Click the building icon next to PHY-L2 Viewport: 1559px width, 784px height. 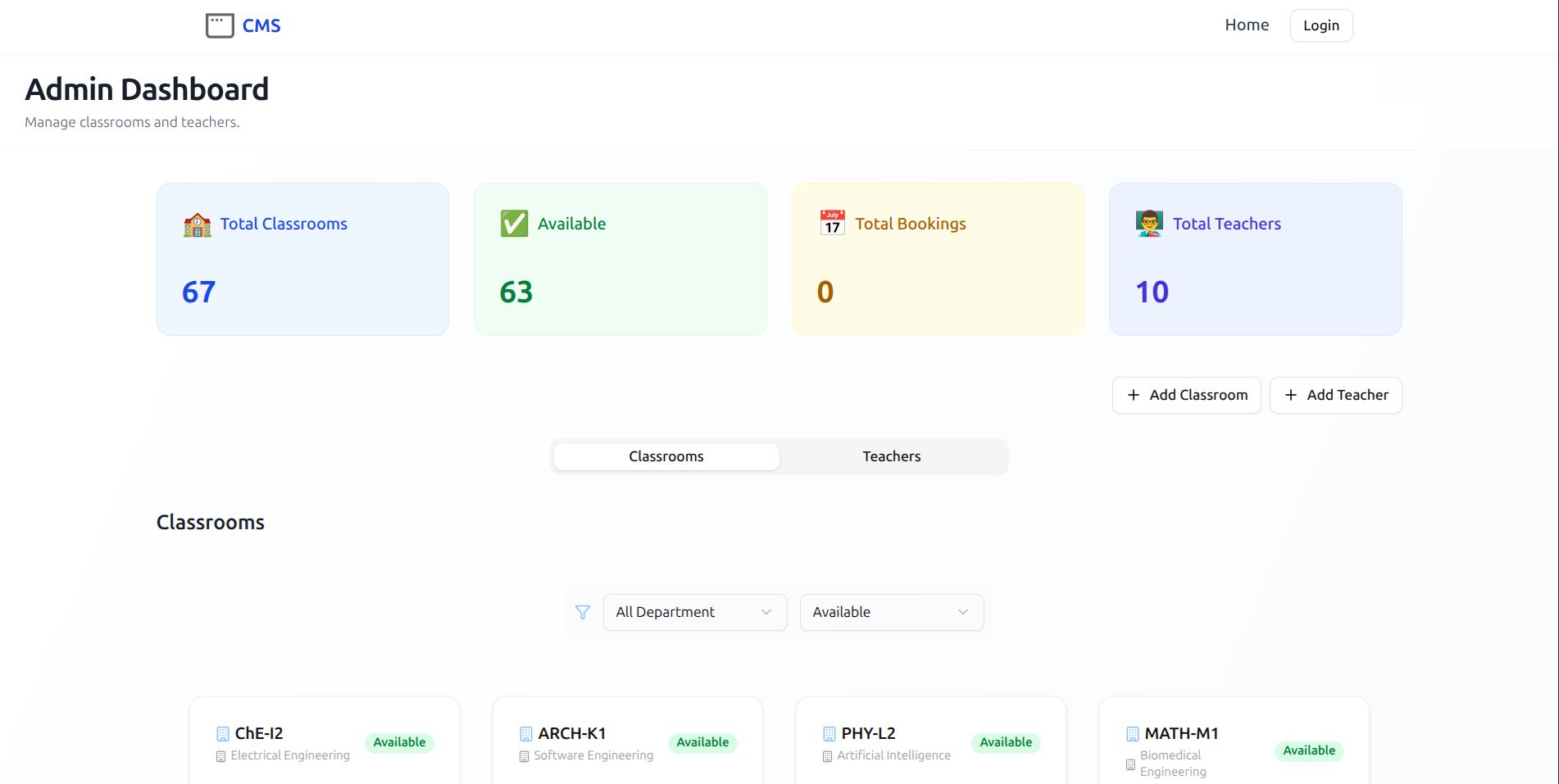click(x=829, y=734)
